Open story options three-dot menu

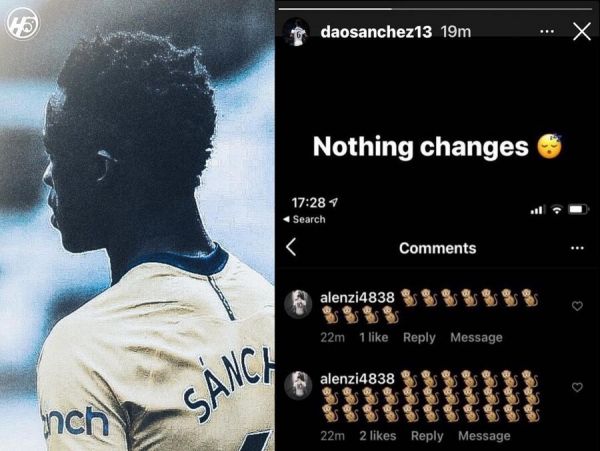547,31
